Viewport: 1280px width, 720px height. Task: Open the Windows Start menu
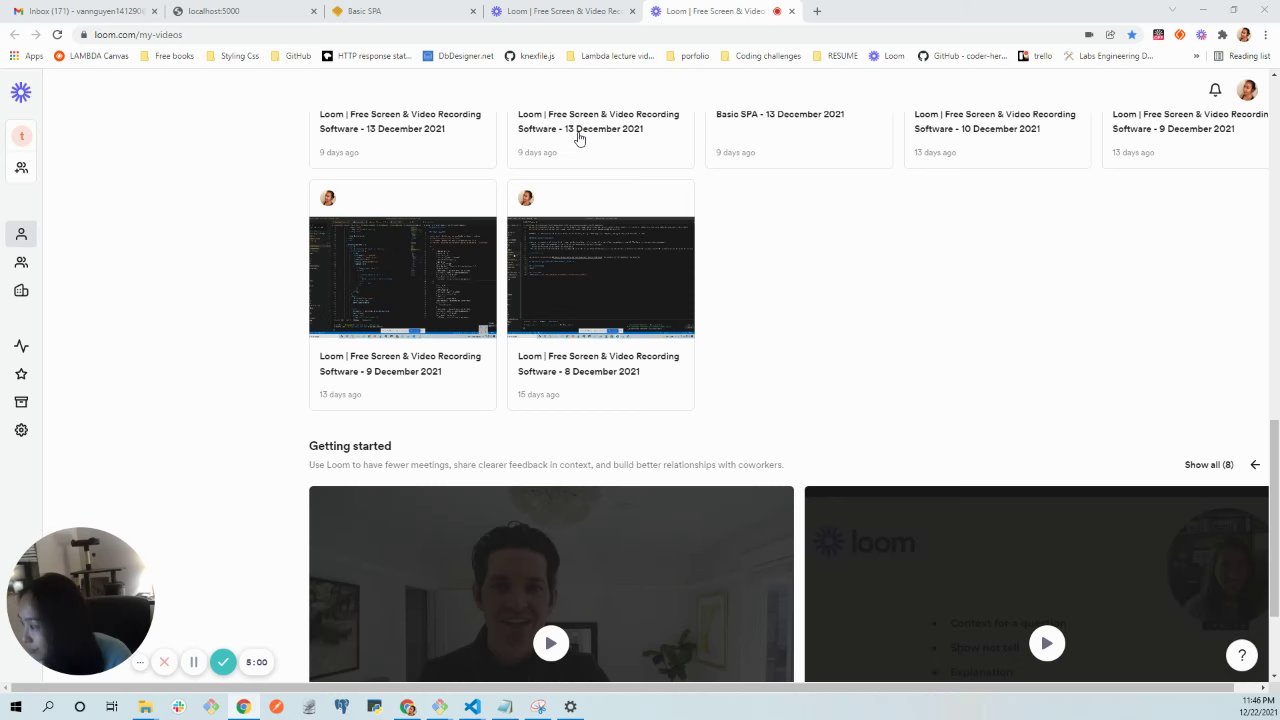[15, 707]
